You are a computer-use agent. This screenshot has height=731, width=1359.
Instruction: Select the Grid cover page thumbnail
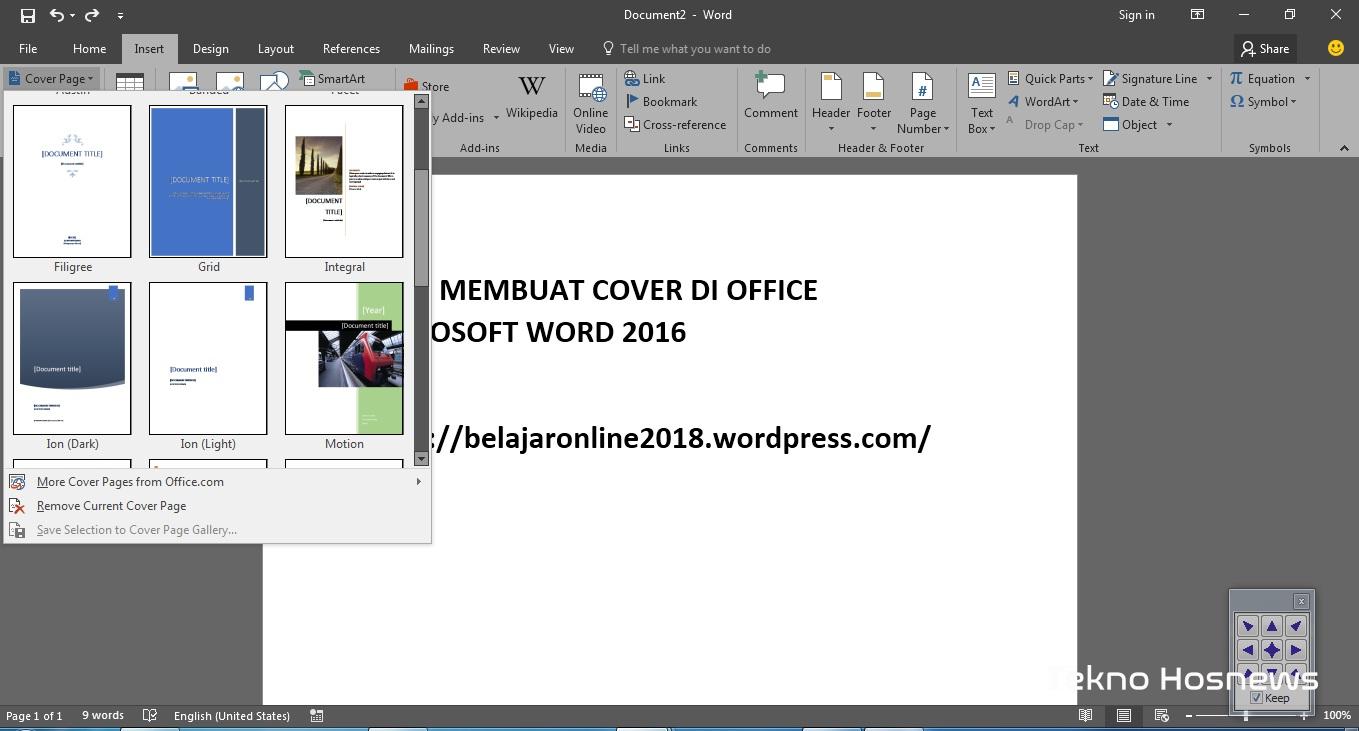208,181
